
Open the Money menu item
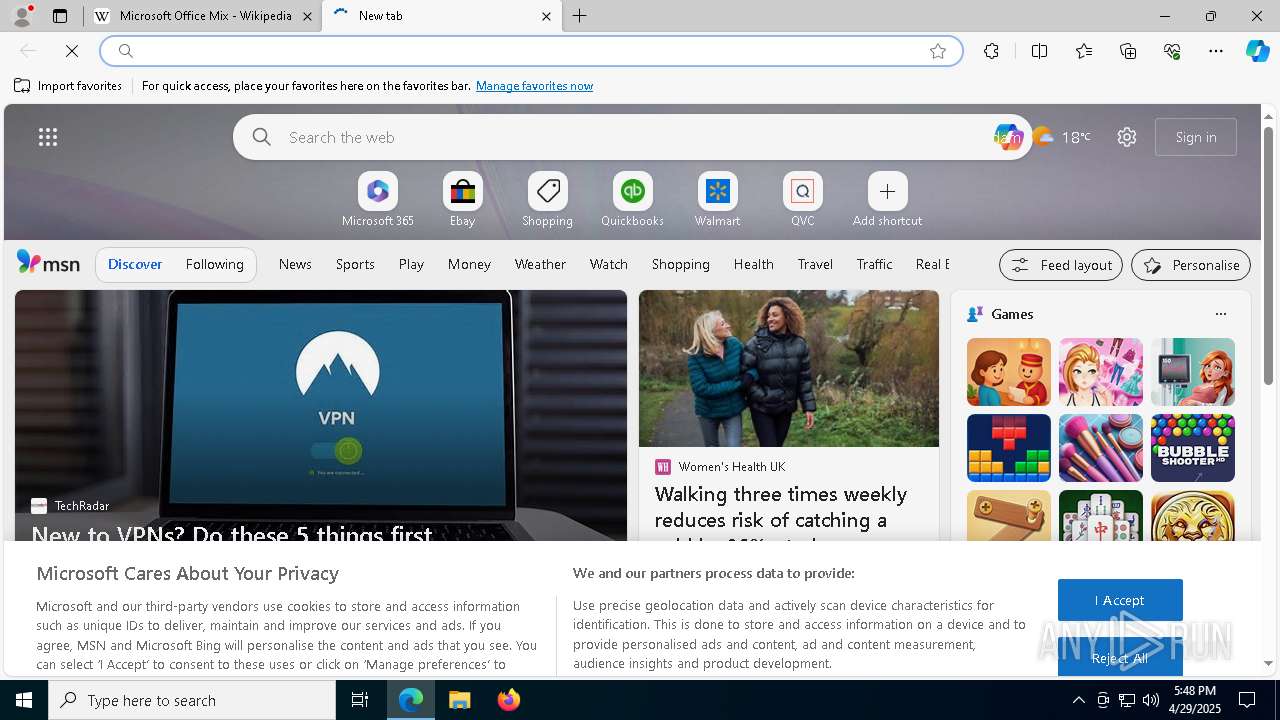pos(469,264)
